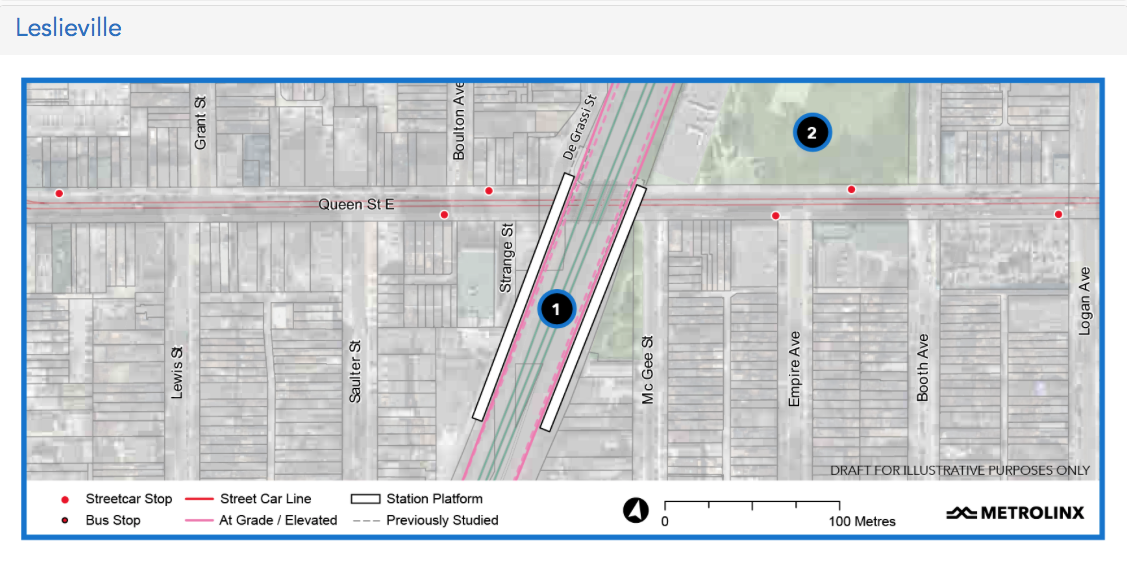Click the Booth Ave label
Screen dimensions: 1127x566
coord(923,368)
